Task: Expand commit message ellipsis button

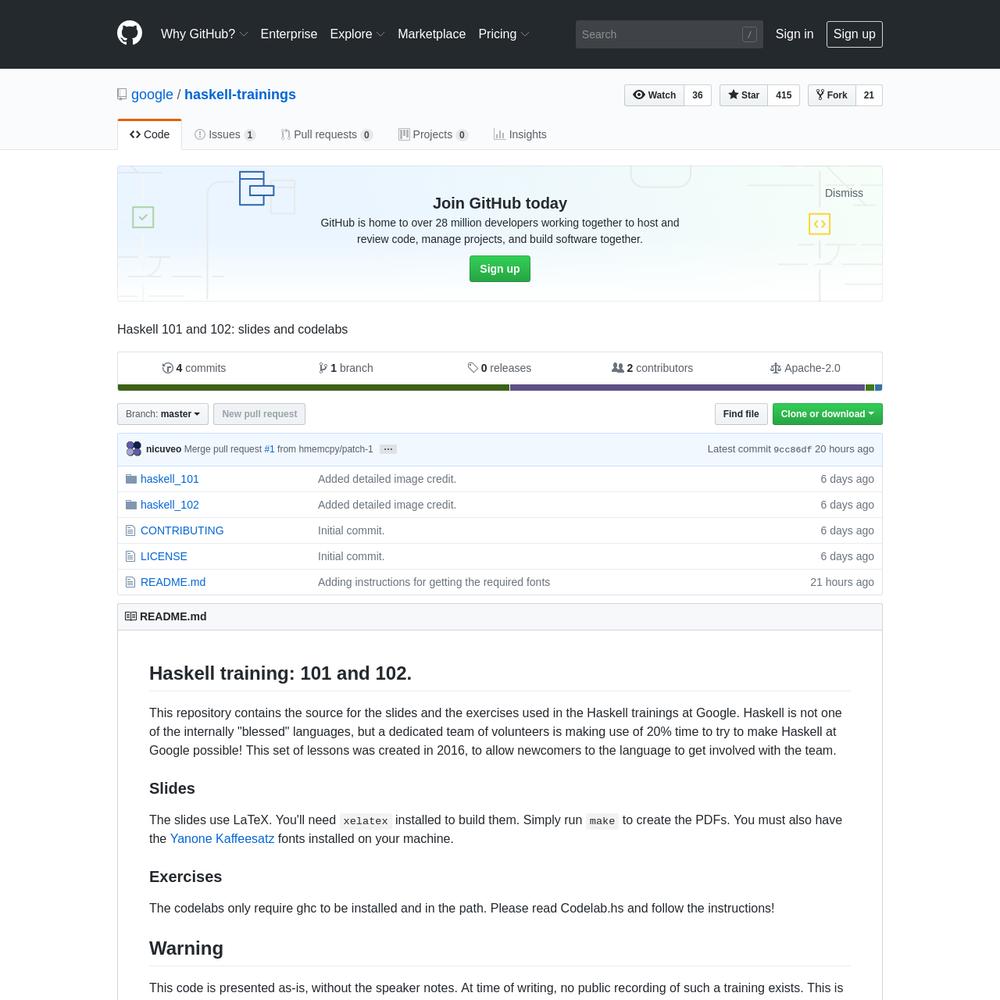Action: pyautogui.click(x=388, y=450)
